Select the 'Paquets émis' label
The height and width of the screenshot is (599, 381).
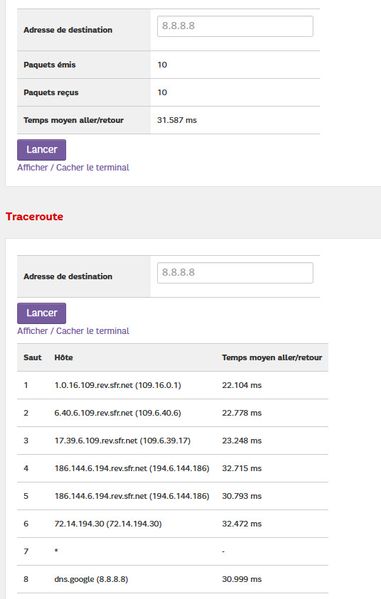(x=50, y=65)
